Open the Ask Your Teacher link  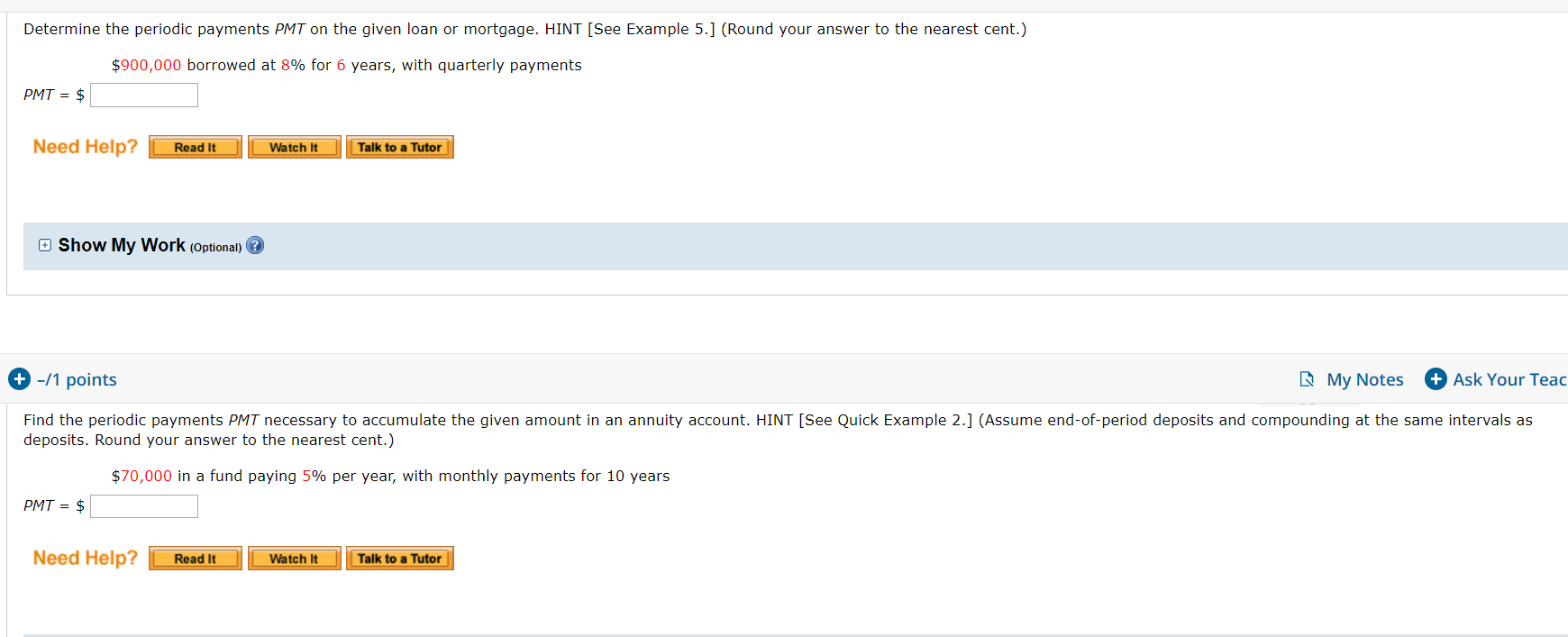coord(1509,380)
